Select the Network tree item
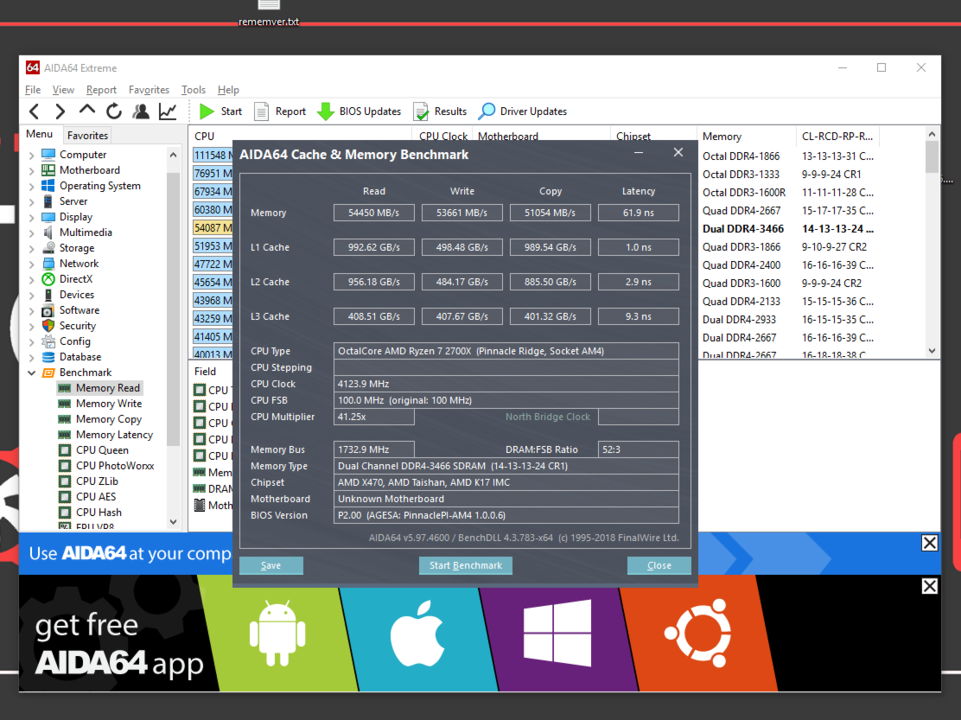 click(x=79, y=263)
